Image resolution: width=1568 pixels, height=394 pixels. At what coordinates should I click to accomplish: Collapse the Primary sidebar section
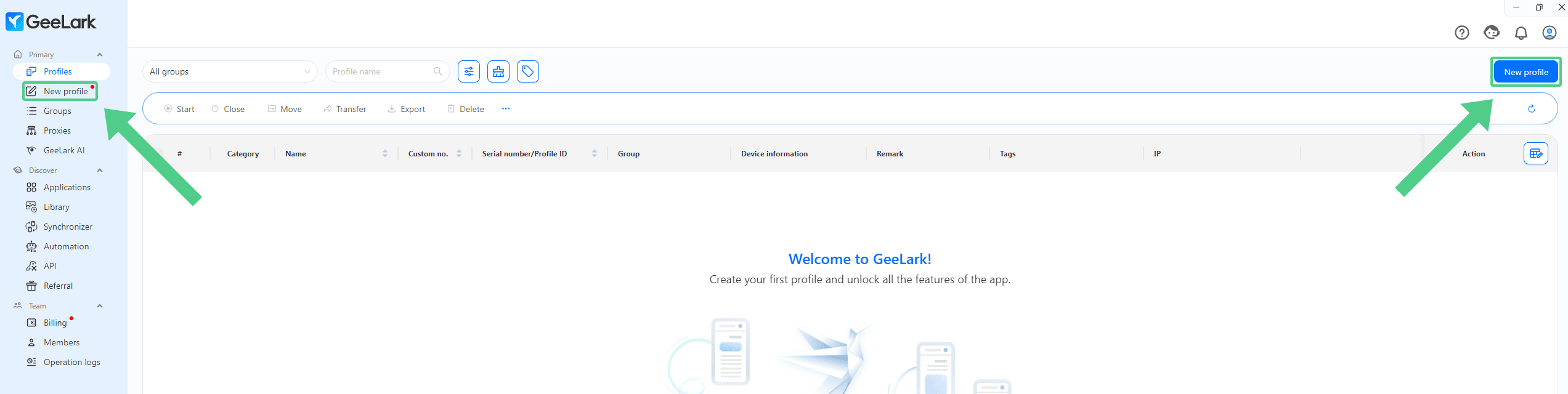coord(100,55)
